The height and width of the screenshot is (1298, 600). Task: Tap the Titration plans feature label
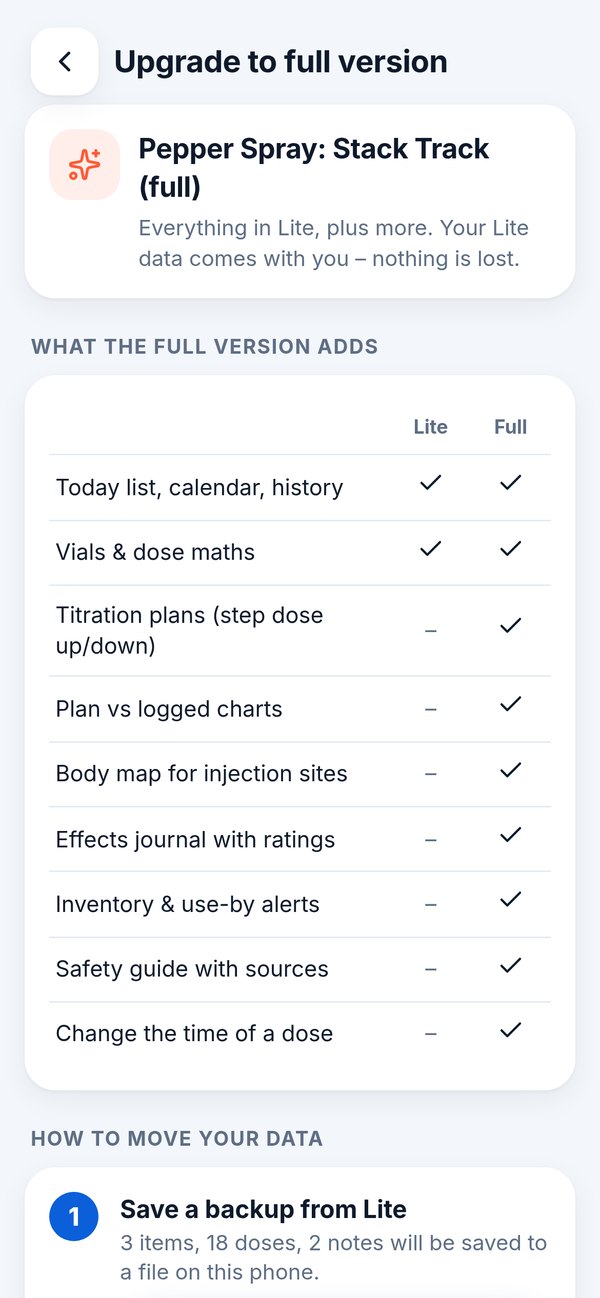click(190, 630)
